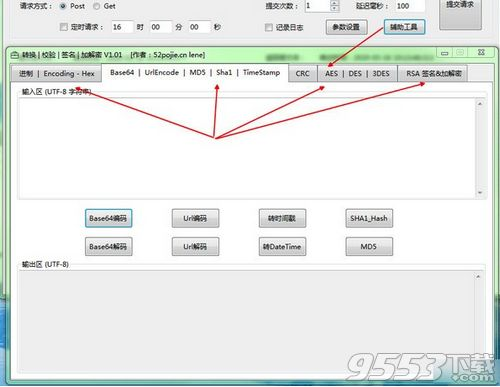This screenshot has height=387, width=500.
Task: Switch to the RSA 签名&加解密 tab
Action: 433,74
